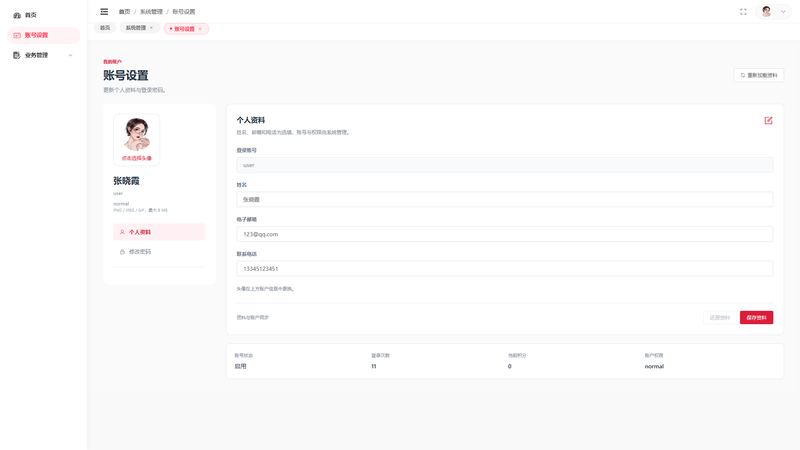The image size is (800, 450).
Task: Open the user avatar dropdown in header
Action: click(773, 12)
